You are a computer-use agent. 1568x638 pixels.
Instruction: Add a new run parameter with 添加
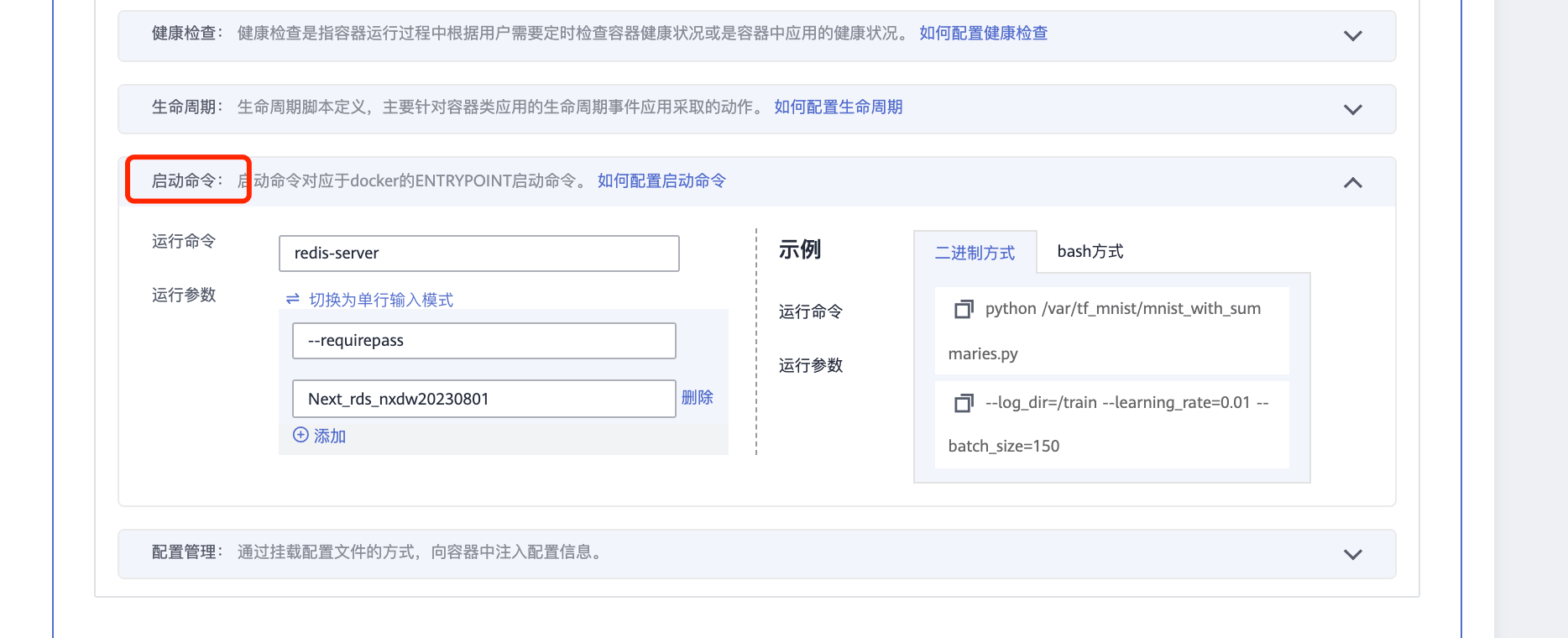point(329,436)
